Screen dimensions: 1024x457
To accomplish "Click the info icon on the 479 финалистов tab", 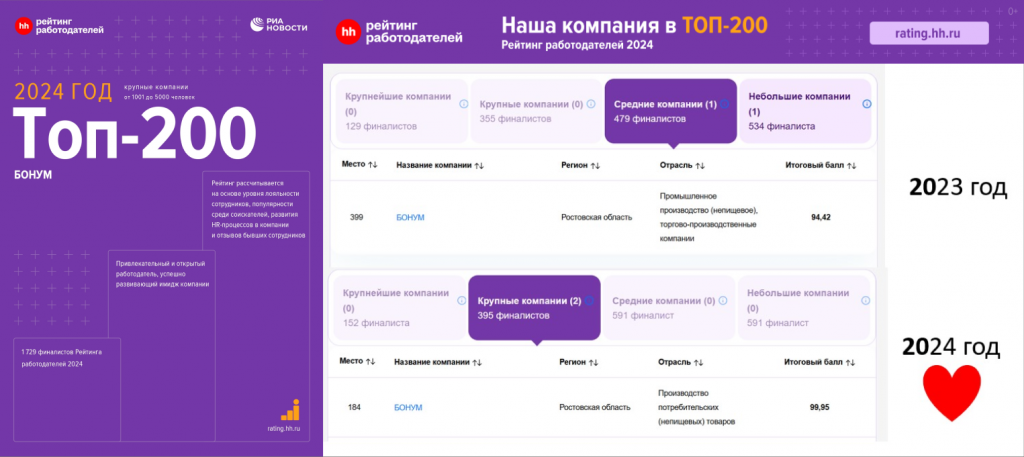I will 724,104.
